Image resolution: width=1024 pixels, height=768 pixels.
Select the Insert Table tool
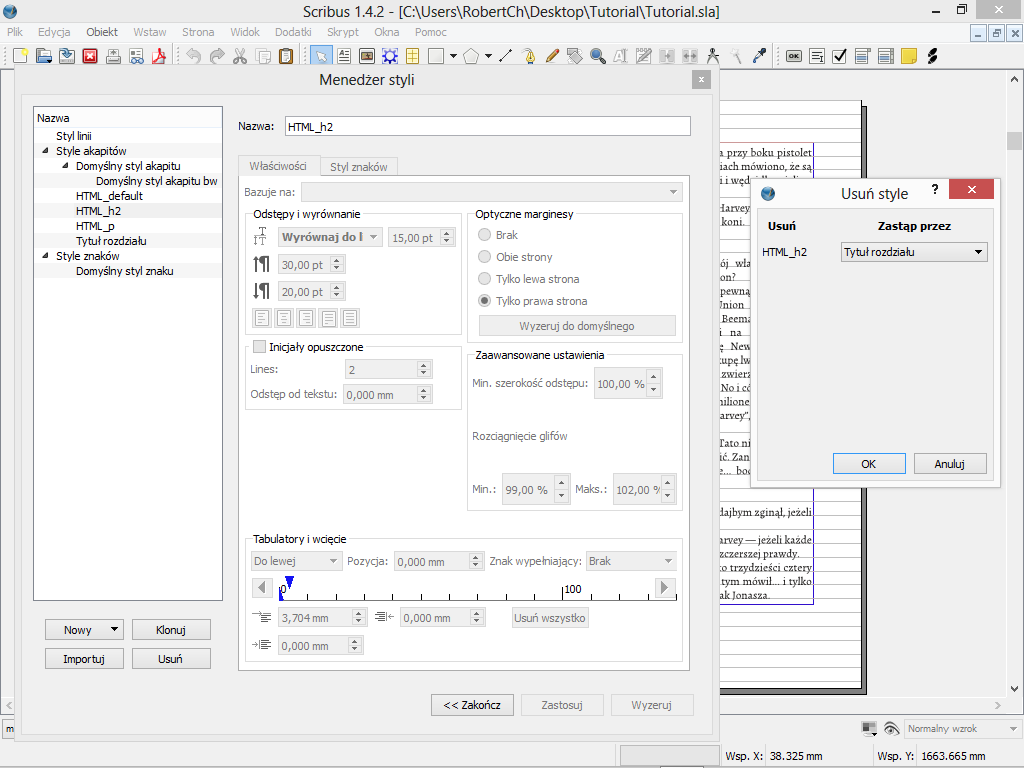(412, 56)
